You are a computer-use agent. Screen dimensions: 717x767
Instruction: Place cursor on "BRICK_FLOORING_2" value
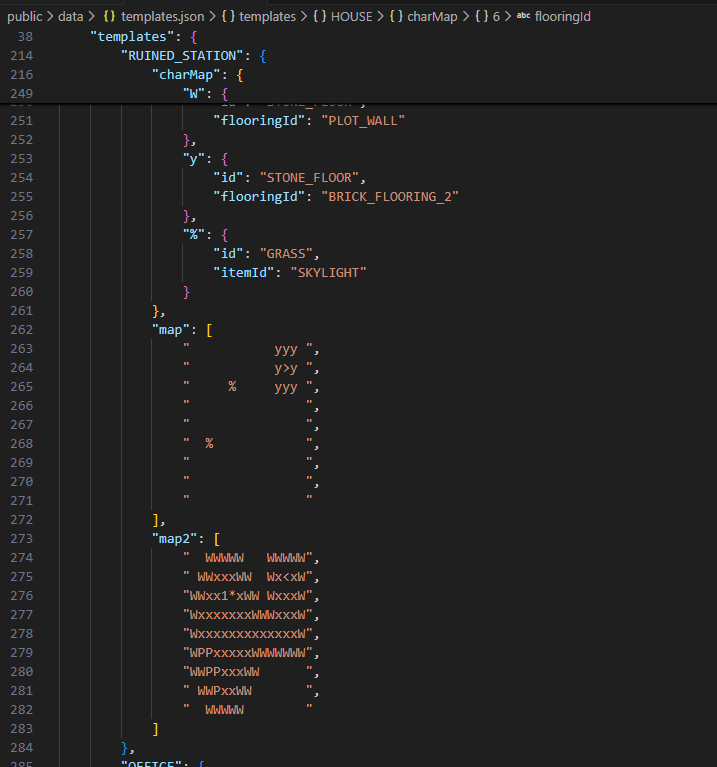pyautogui.click(x=389, y=197)
